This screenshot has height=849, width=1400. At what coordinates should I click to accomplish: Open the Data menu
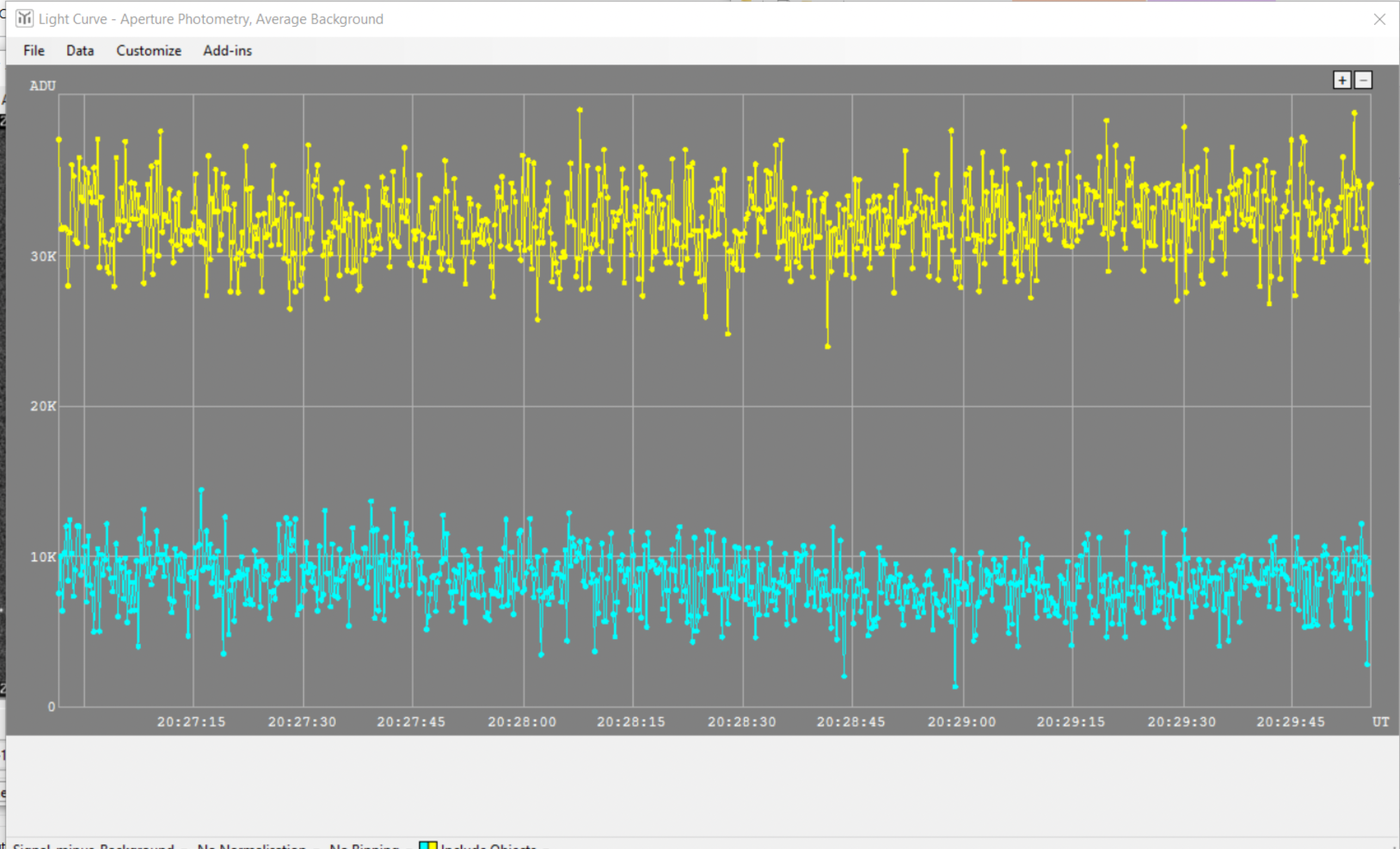coord(80,51)
